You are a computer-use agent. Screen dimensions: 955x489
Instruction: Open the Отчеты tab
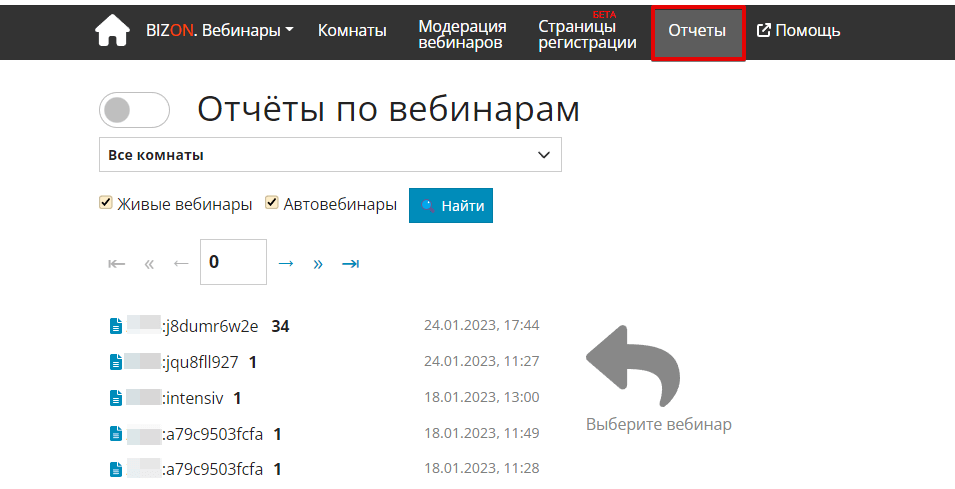click(697, 31)
